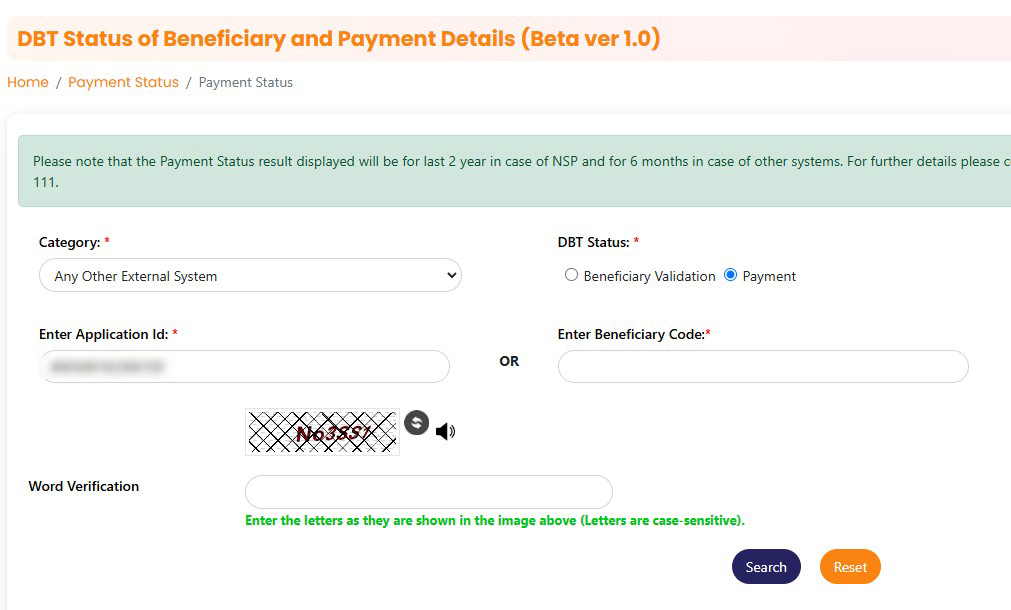Viewport: 1011px width, 610px height.
Task: Select the Beneficiary Validation radio button
Action: (x=572, y=275)
